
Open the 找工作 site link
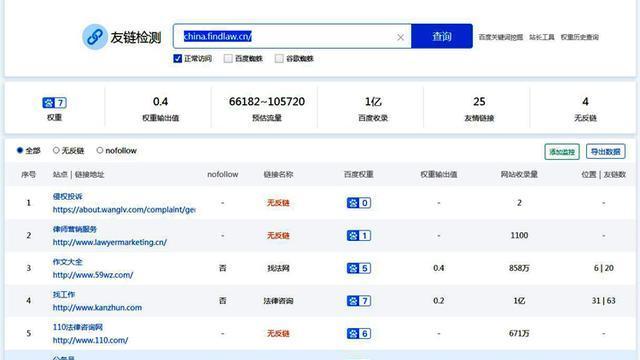(x=64, y=294)
